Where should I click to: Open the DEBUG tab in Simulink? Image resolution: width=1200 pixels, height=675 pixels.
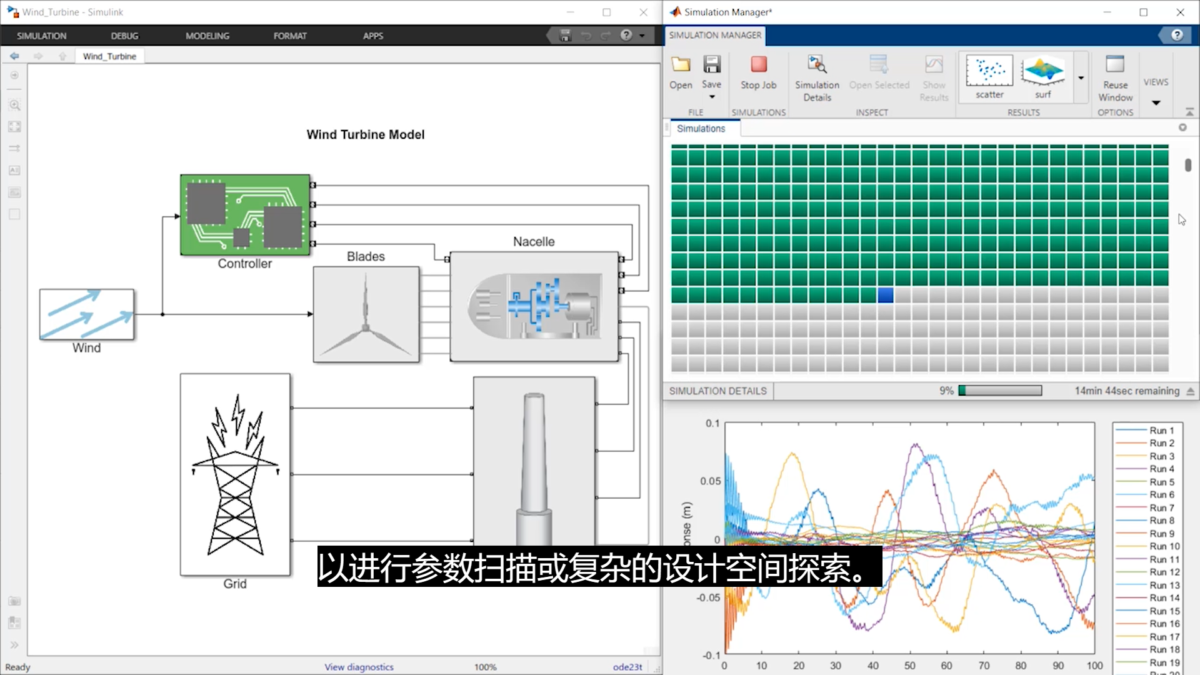[x=125, y=36]
